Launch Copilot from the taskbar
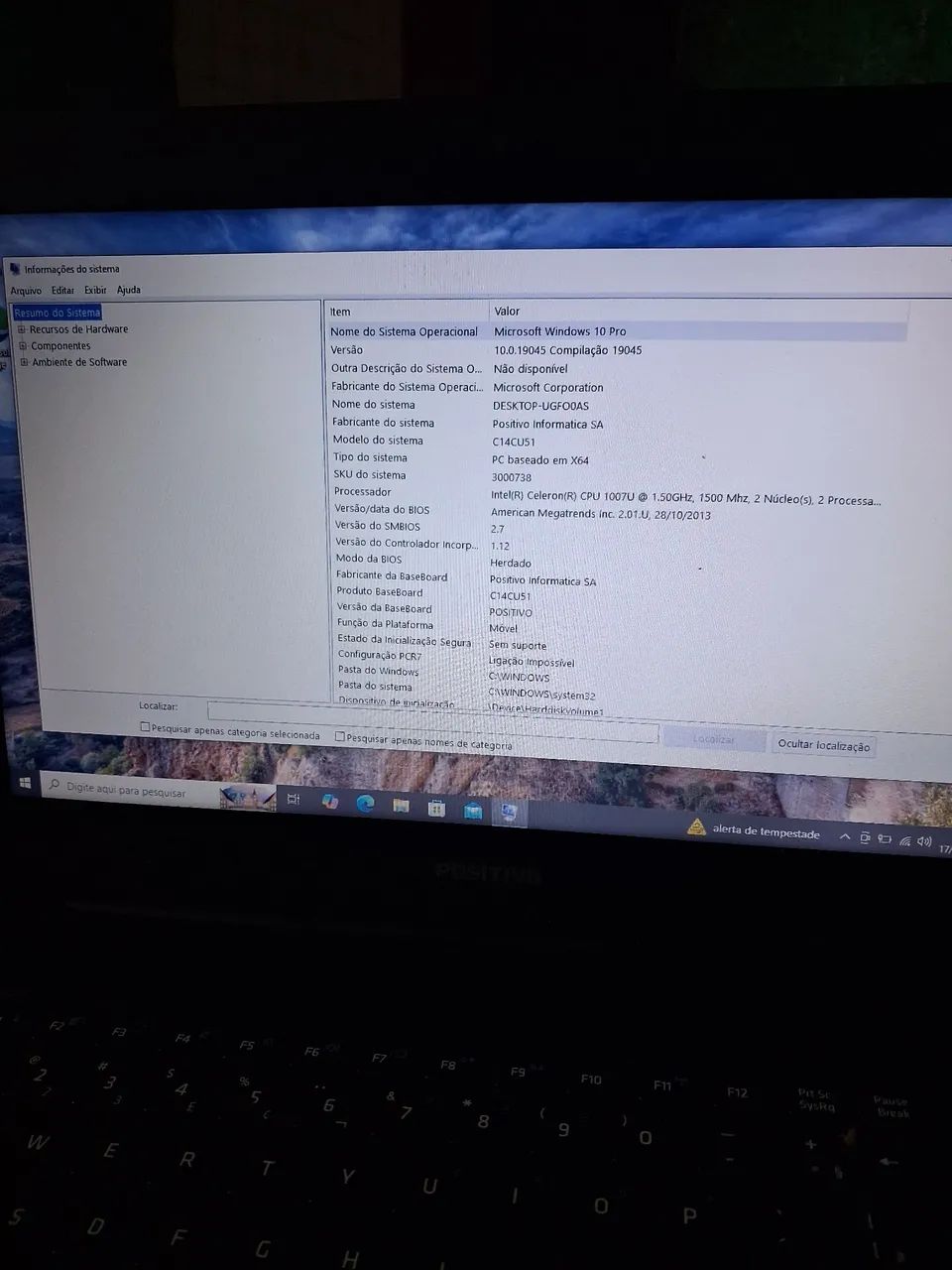 coord(330,802)
